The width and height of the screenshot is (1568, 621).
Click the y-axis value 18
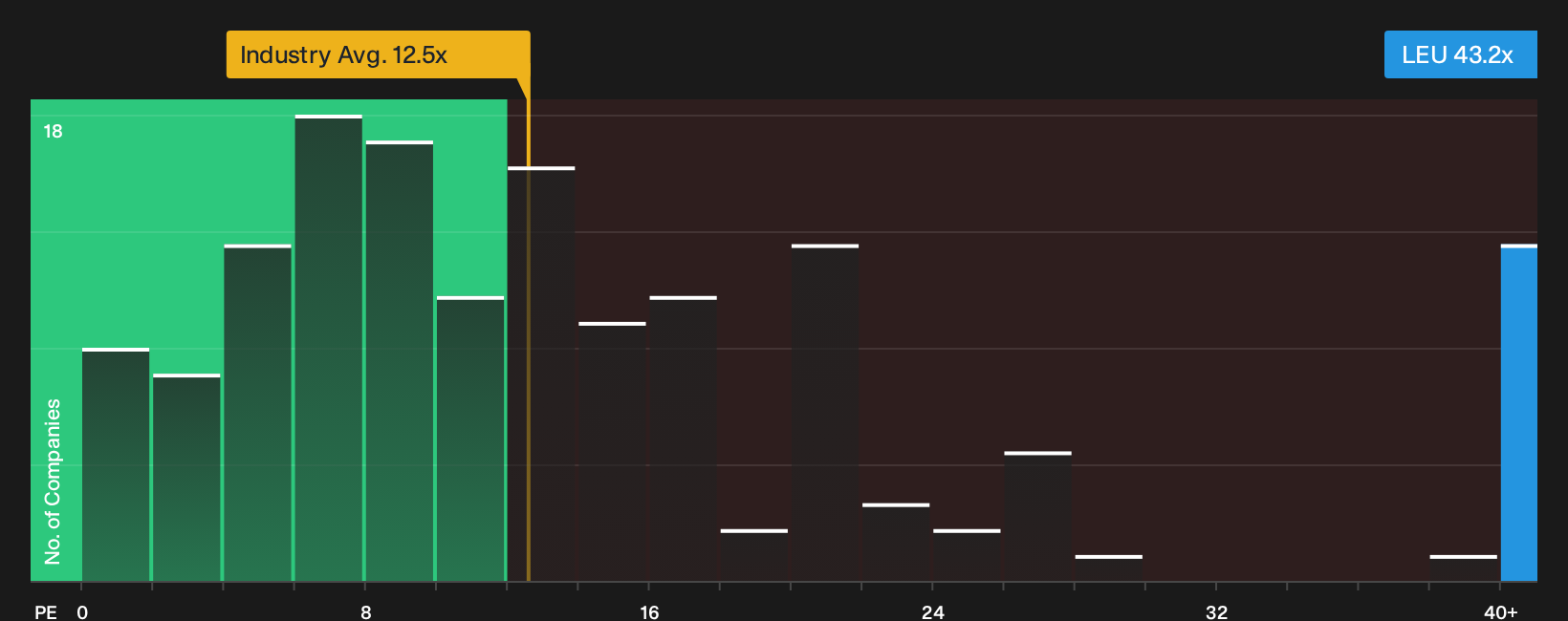[x=54, y=131]
